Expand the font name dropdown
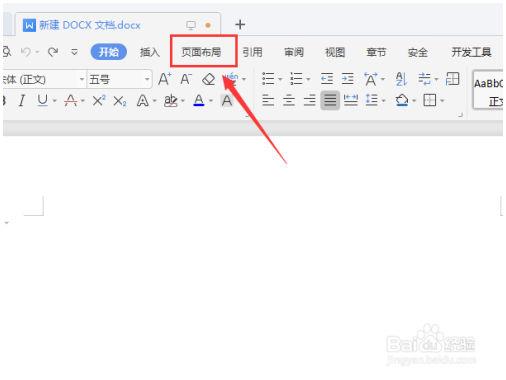The height and width of the screenshot is (380, 506). pyautogui.click(x=82, y=79)
